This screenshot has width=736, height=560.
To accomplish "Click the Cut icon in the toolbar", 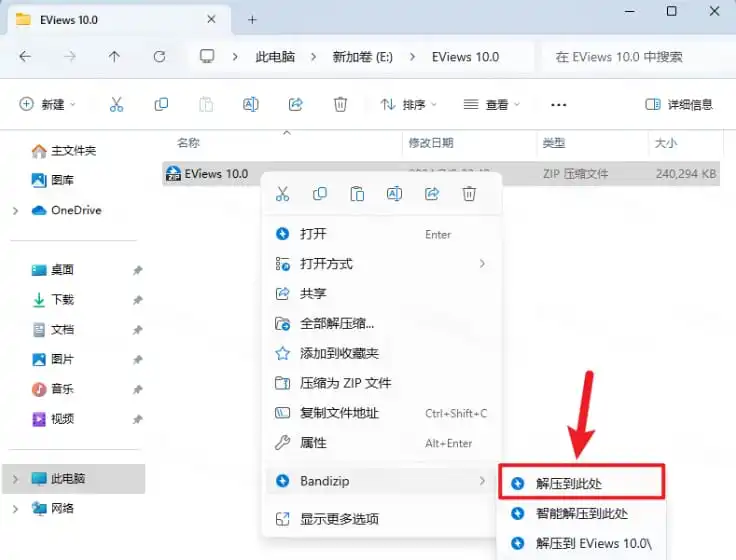I will 116,104.
